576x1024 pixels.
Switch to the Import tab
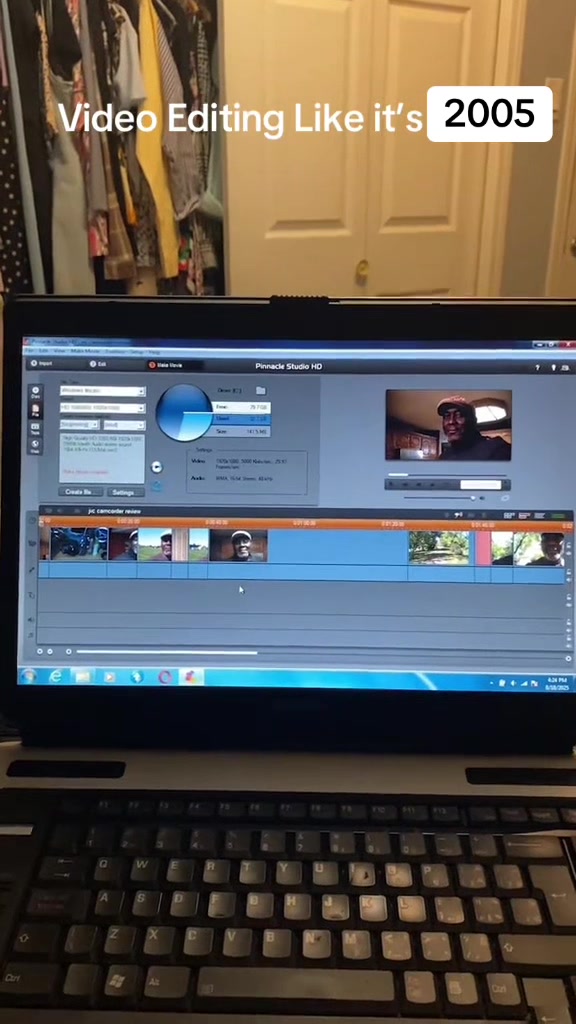click(x=41, y=364)
